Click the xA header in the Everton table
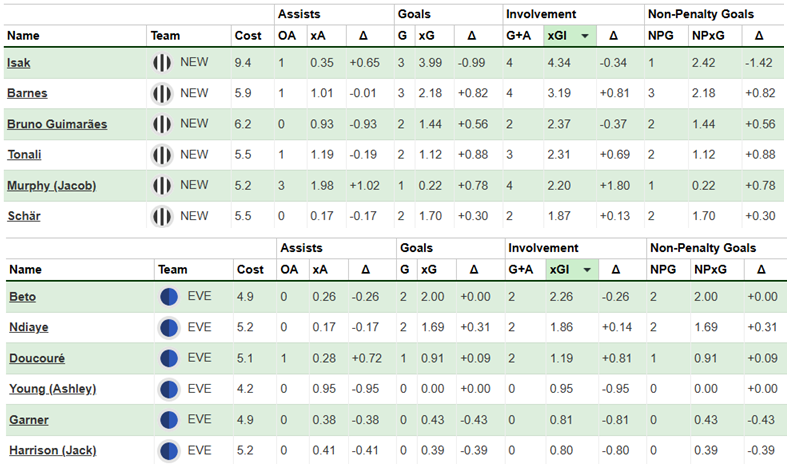The image size is (792, 466). 320,270
